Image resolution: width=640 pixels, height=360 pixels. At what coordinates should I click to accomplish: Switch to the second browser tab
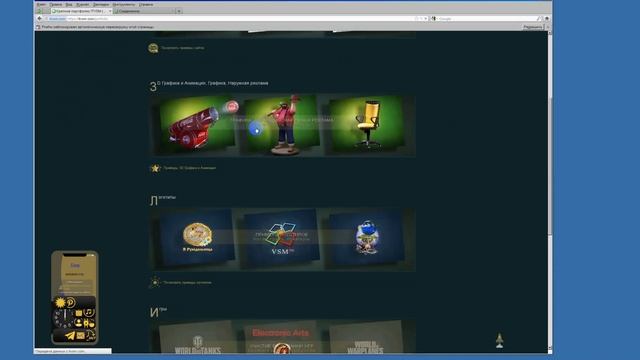coord(144,11)
